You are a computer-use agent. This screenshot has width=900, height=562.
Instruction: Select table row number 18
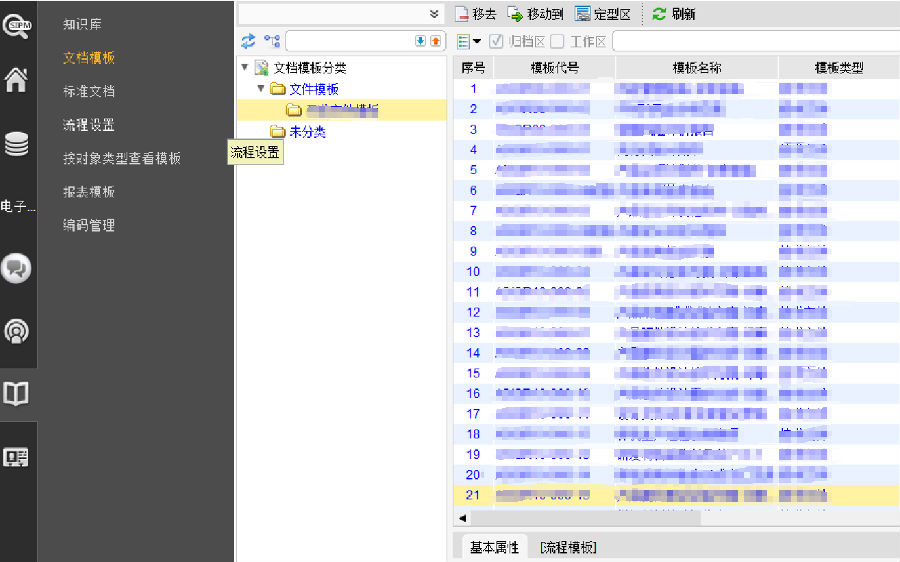(677, 434)
